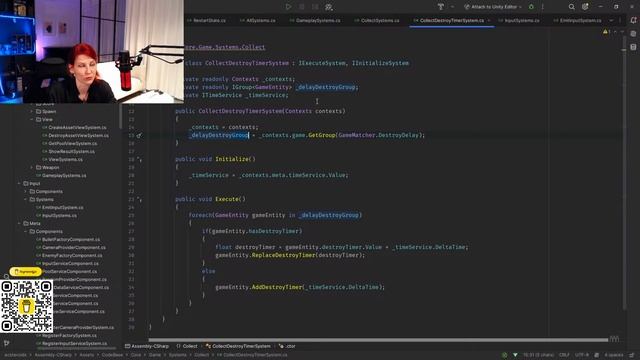640x360 pixels.
Task: Switch to InputSystems.cs tab
Action: [519, 20]
